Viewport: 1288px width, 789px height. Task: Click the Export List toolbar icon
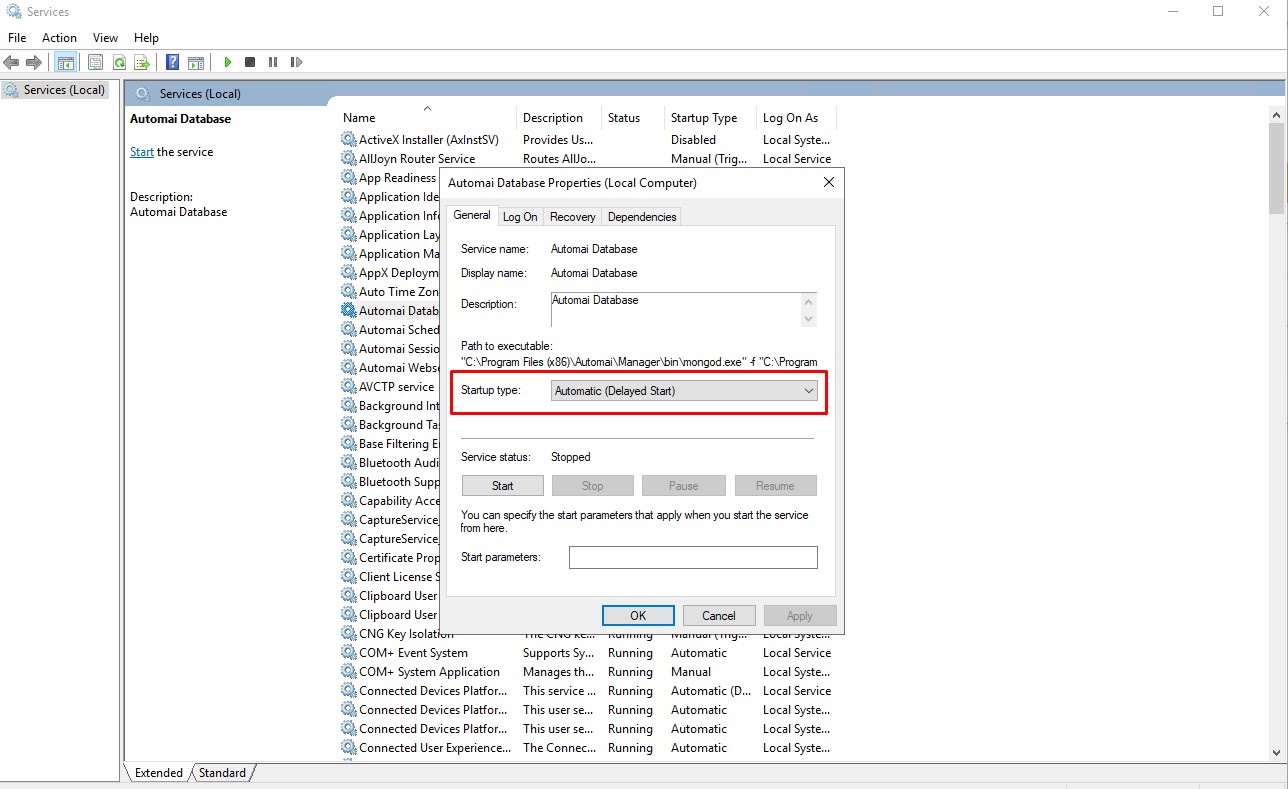[142, 62]
